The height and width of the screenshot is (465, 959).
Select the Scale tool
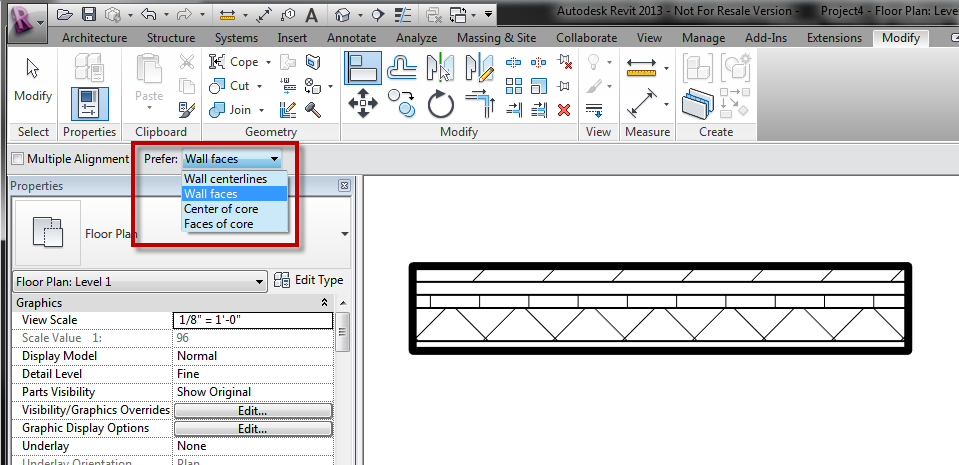(539, 86)
